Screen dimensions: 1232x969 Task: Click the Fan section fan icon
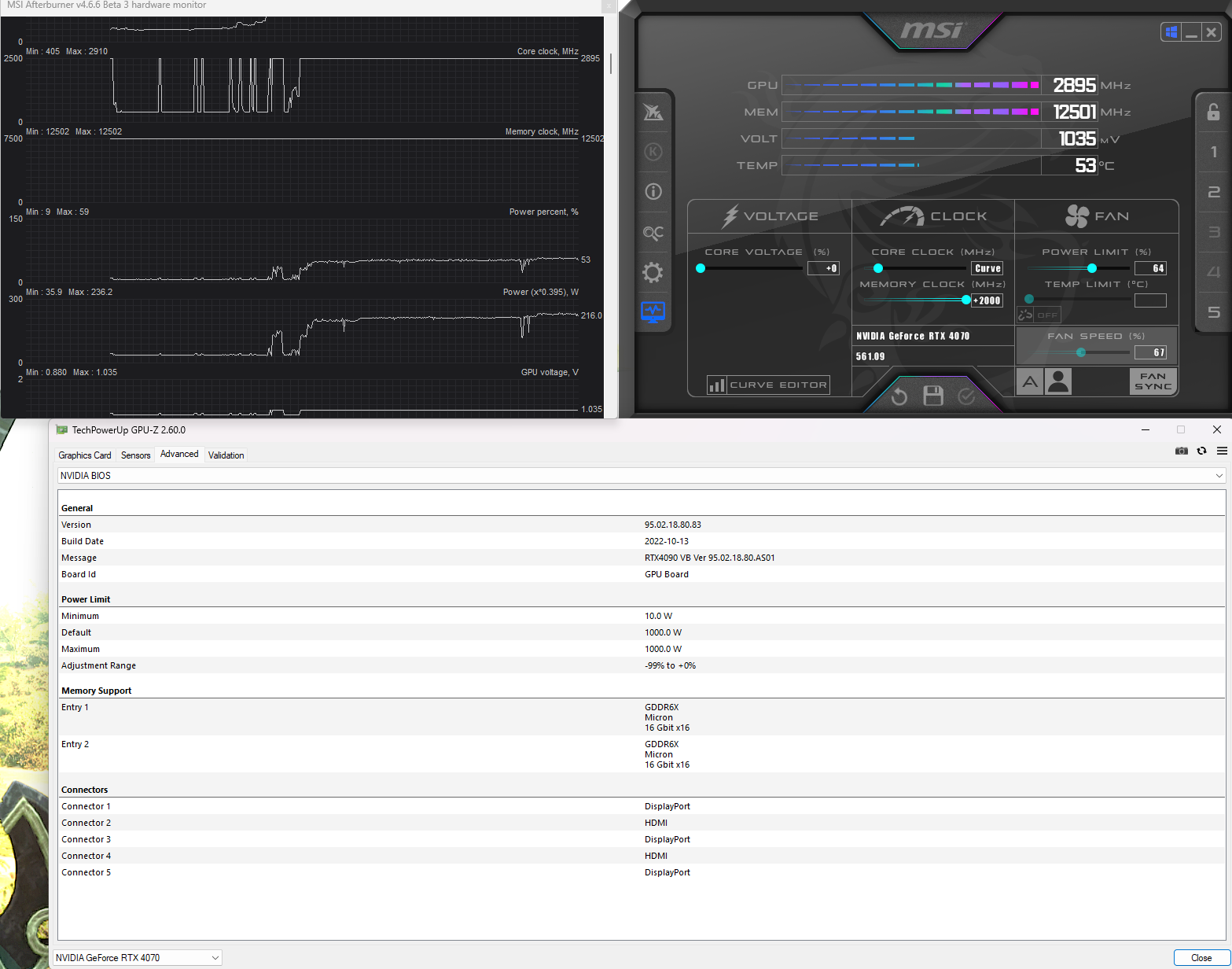(1076, 216)
